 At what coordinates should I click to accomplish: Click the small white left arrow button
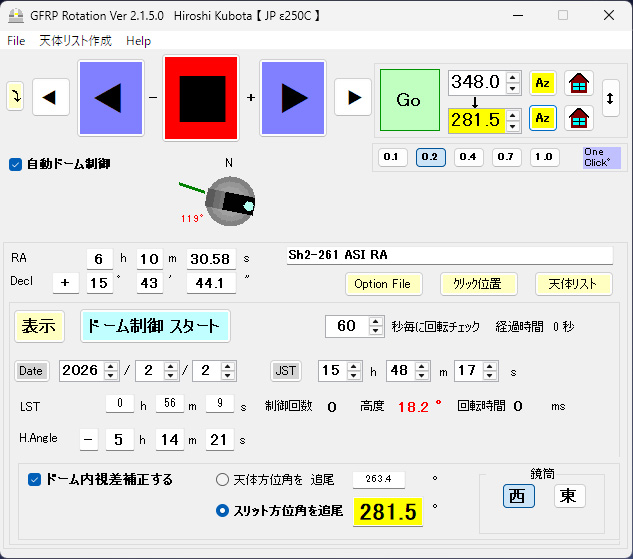point(51,97)
